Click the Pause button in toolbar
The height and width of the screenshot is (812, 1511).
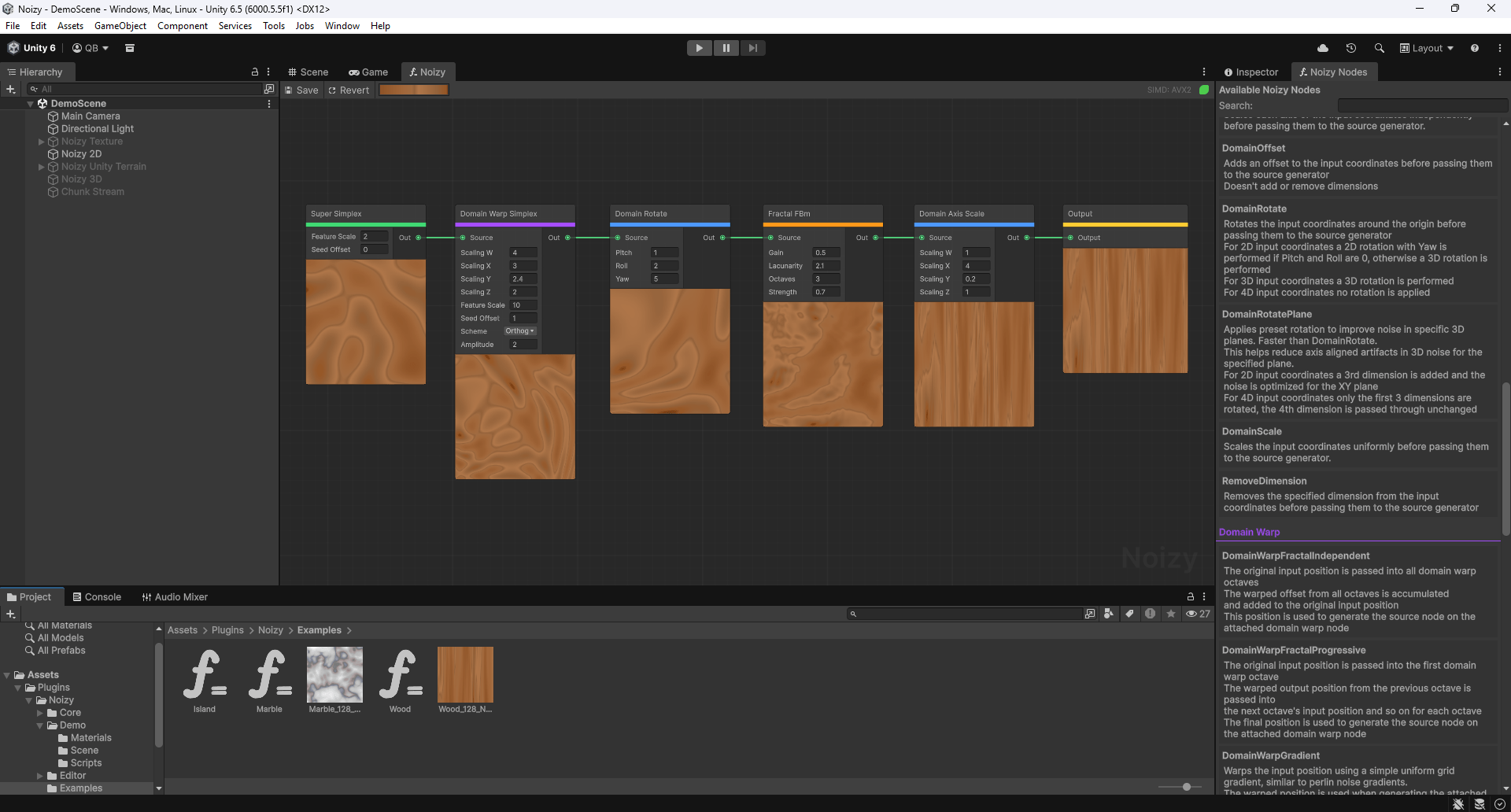[726, 48]
